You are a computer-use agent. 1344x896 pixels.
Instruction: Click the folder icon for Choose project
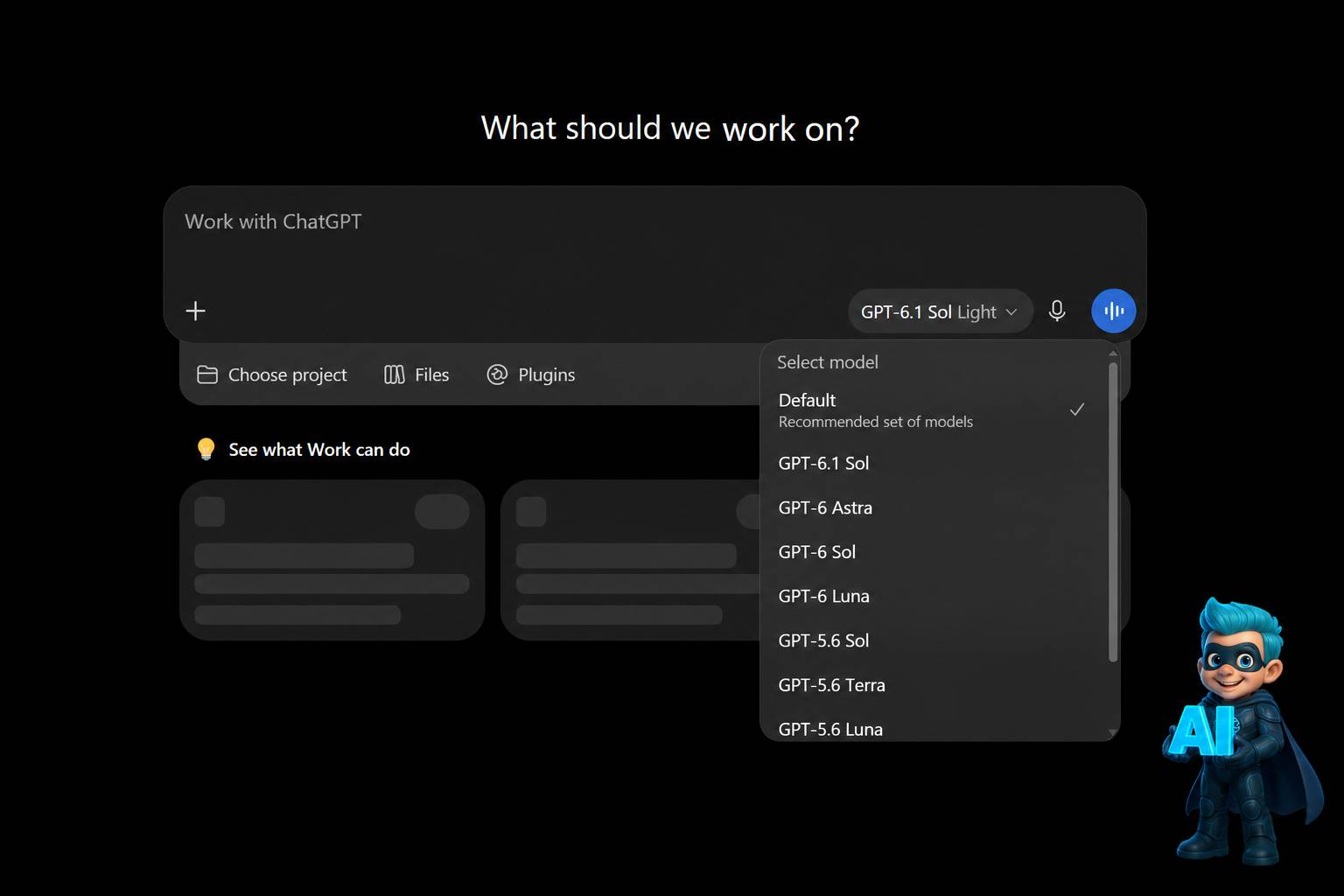(207, 374)
